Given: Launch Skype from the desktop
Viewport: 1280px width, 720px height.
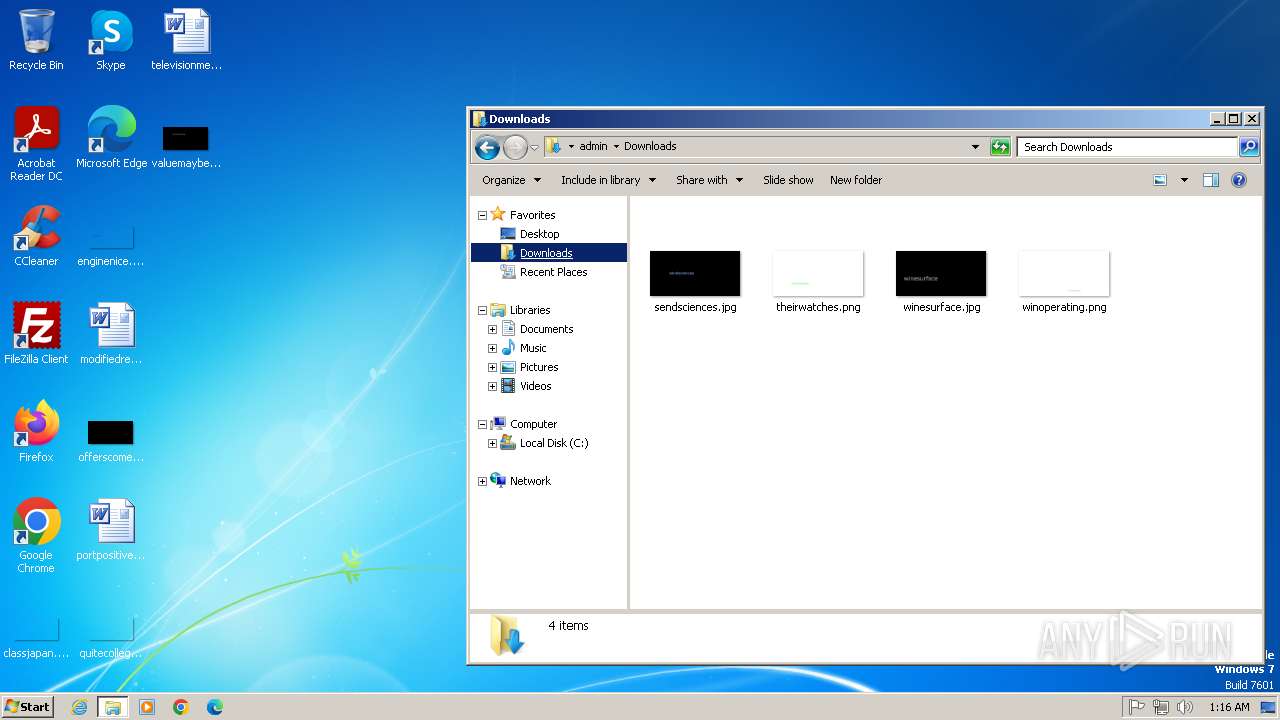Looking at the screenshot, I should [110, 40].
